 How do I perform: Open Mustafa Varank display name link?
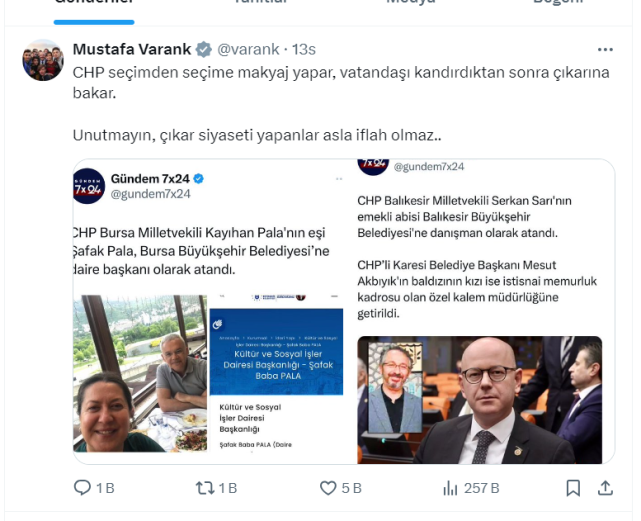tap(132, 49)
